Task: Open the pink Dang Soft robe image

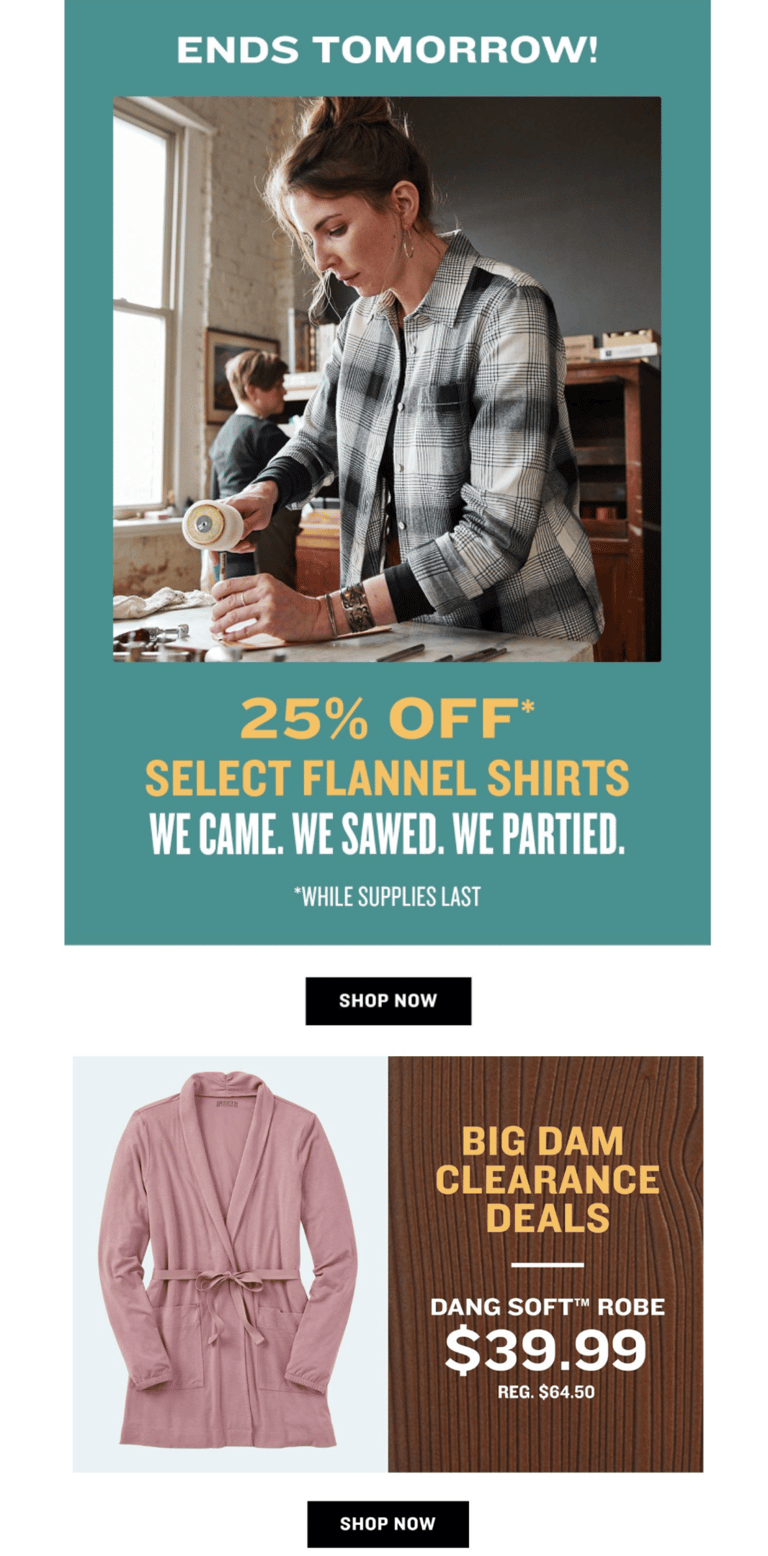Action: pos(230,1264)
